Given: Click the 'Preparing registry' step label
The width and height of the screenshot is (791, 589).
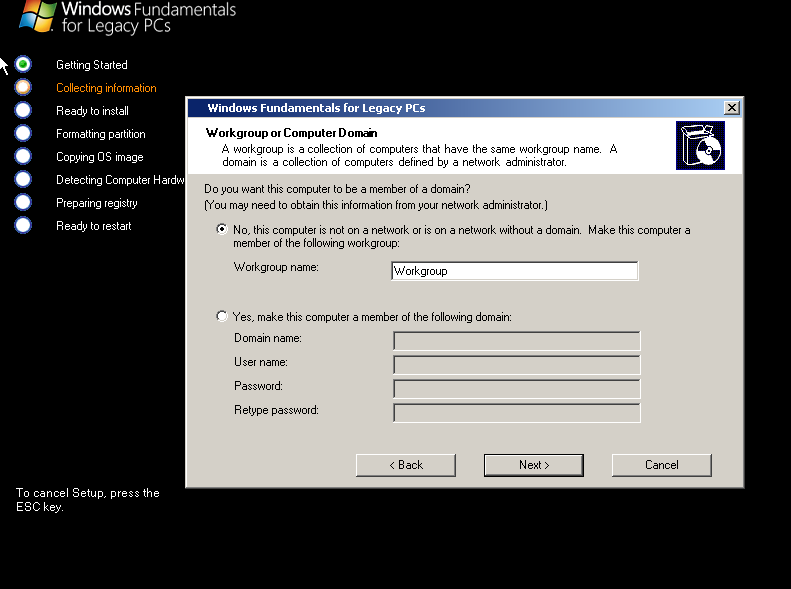Looking at the screenshot, I should tap(97, 203).
